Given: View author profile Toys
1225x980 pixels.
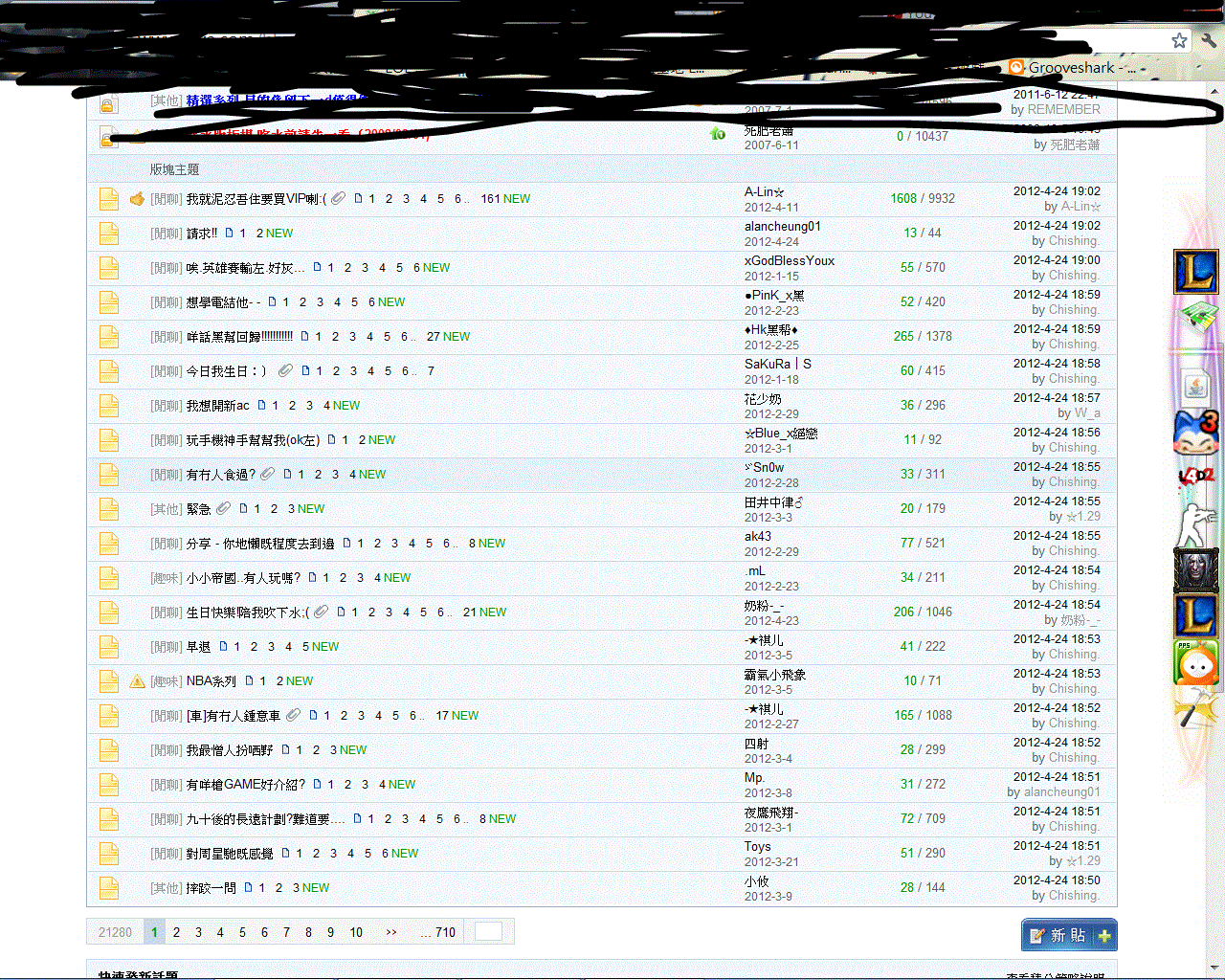Looking at the screenshot, I should tap(757, 846).
